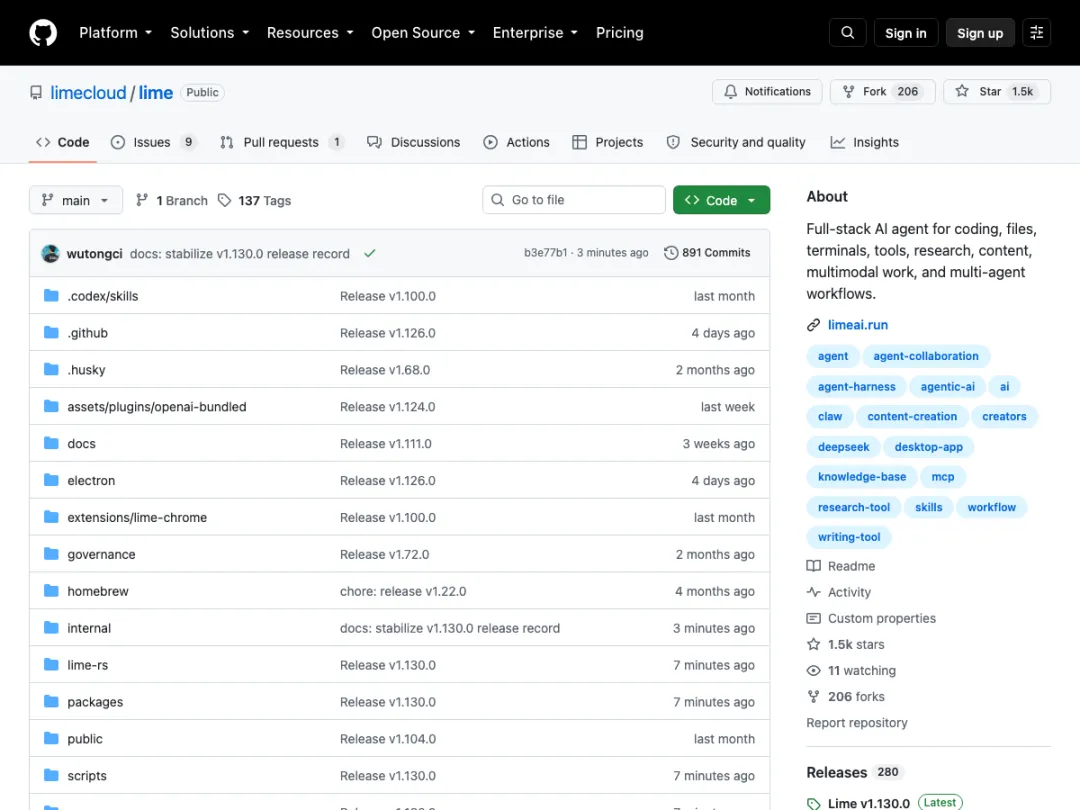Click the Sign in button

(905, 33)
